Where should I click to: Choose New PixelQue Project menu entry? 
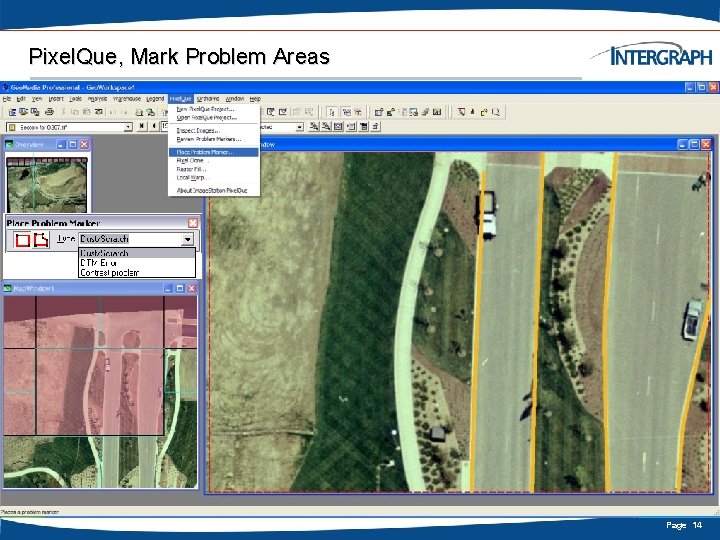click(x=214, y=109)
